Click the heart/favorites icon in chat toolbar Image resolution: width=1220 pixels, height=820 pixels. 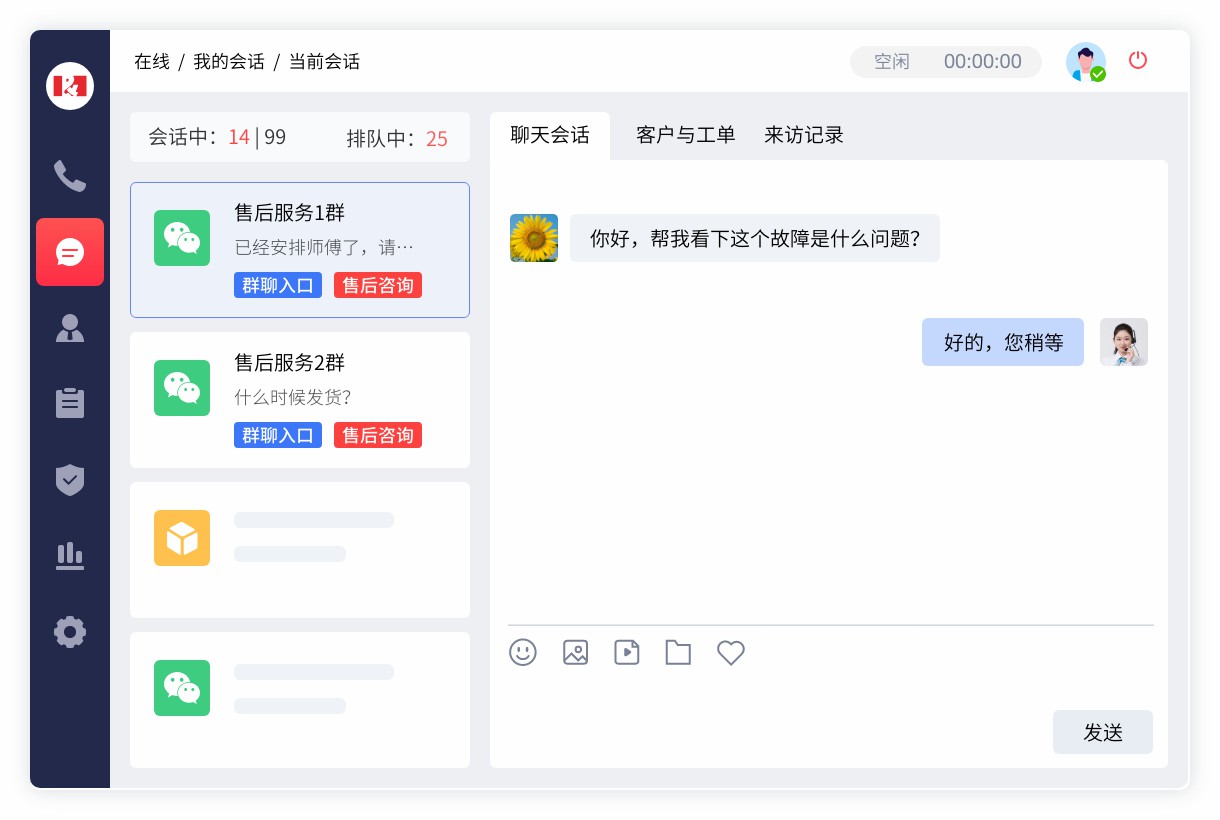(x=730, y=652)
